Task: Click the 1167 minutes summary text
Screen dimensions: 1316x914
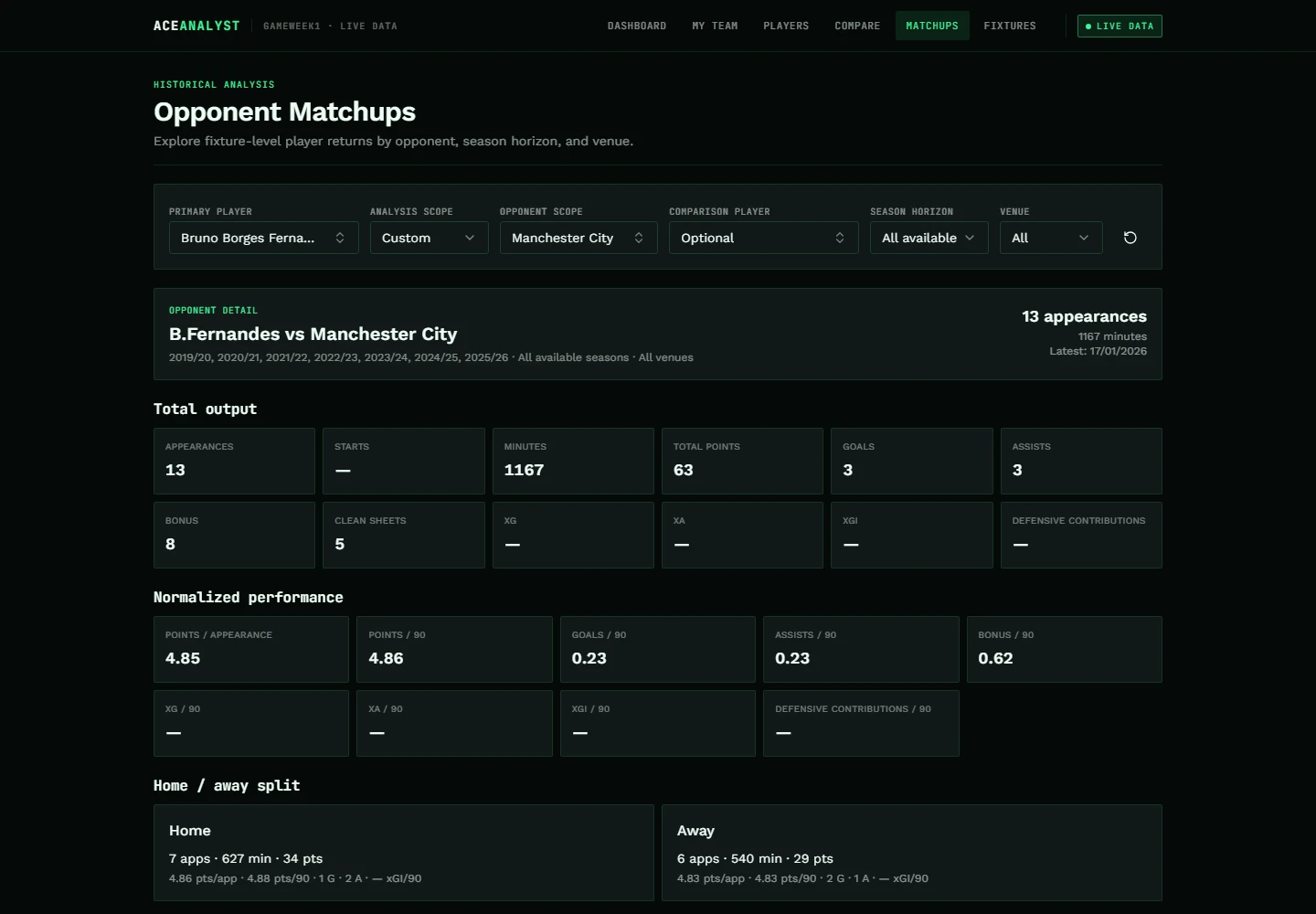Action: click(1112, 336)
